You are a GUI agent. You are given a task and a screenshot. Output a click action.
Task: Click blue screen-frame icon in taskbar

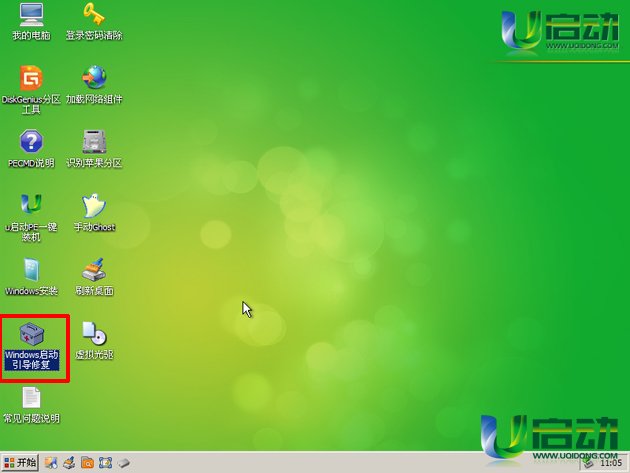click(105, 463)
